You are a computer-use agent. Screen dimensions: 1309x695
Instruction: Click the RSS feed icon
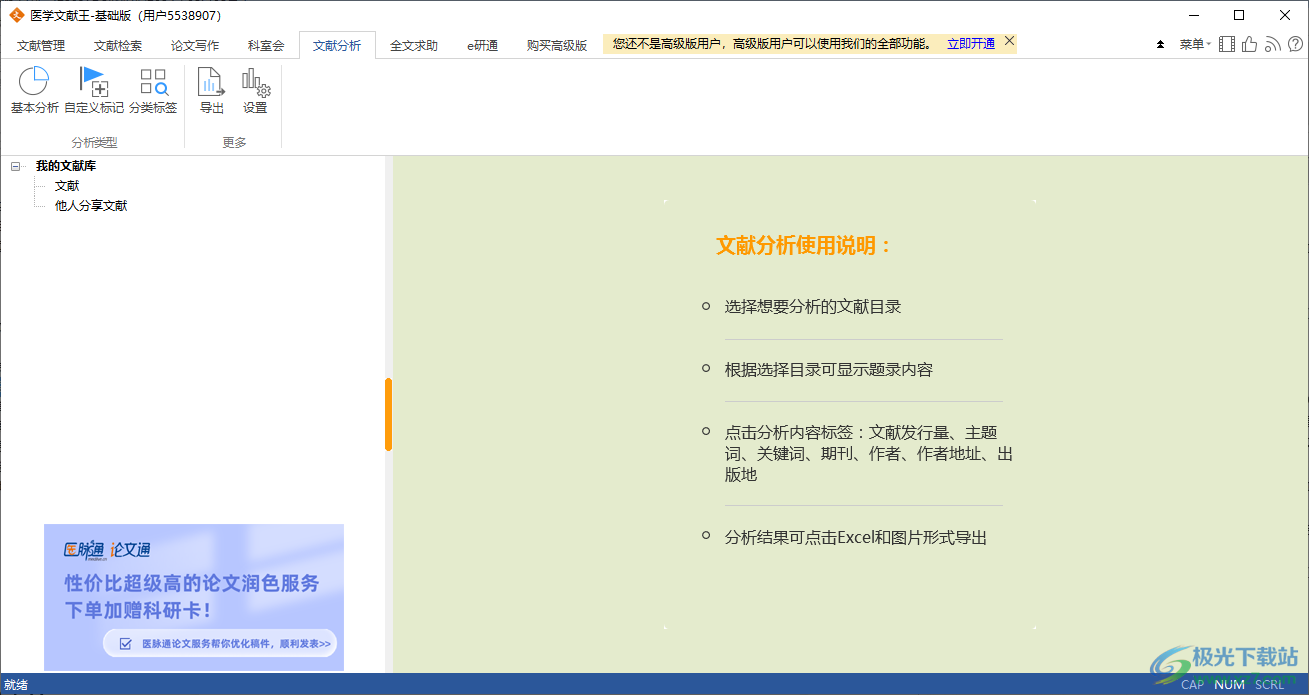pyautogui.click(x=1273, y=44)
